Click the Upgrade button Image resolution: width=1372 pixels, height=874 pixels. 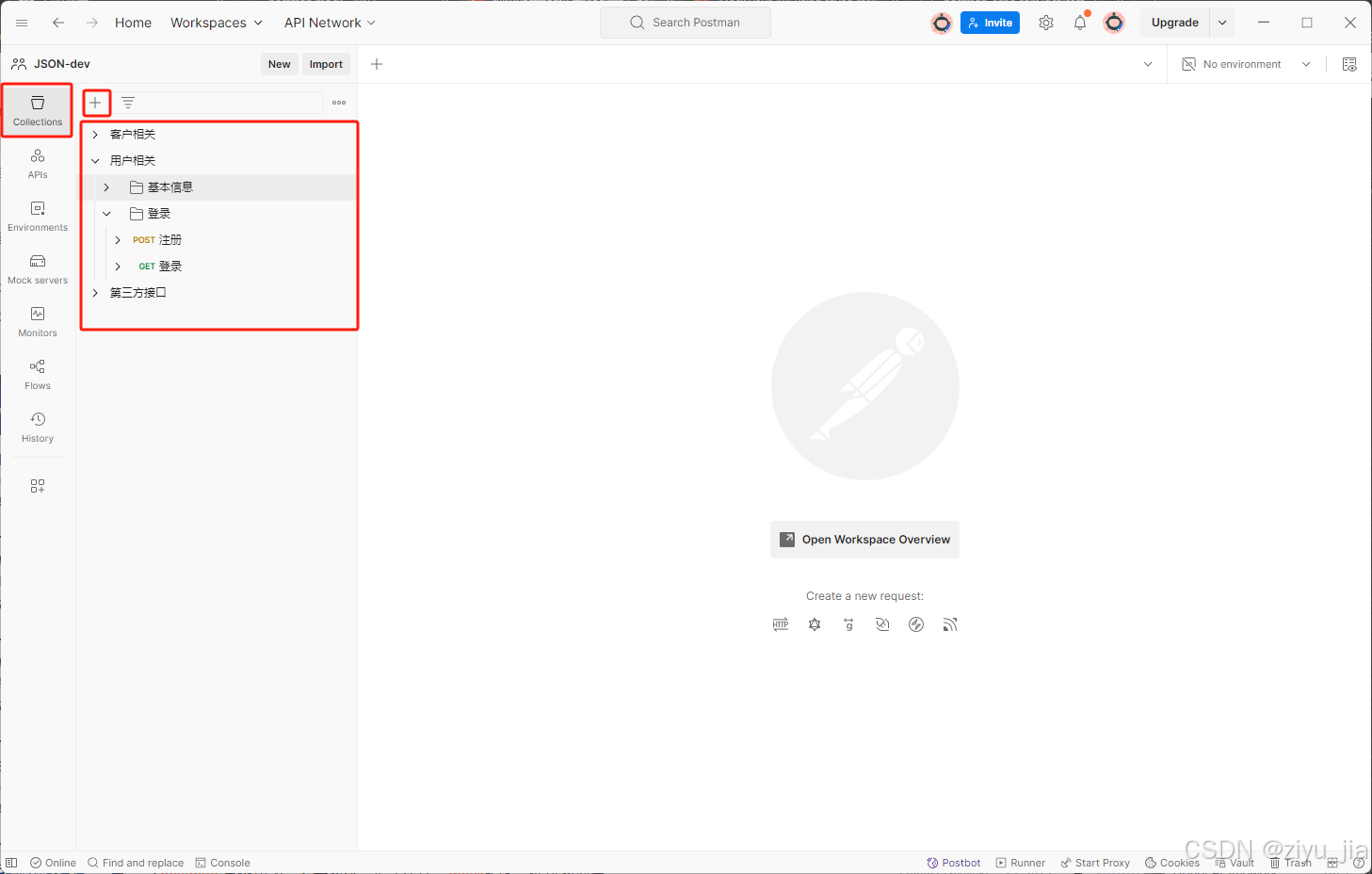pos(1175,23)
